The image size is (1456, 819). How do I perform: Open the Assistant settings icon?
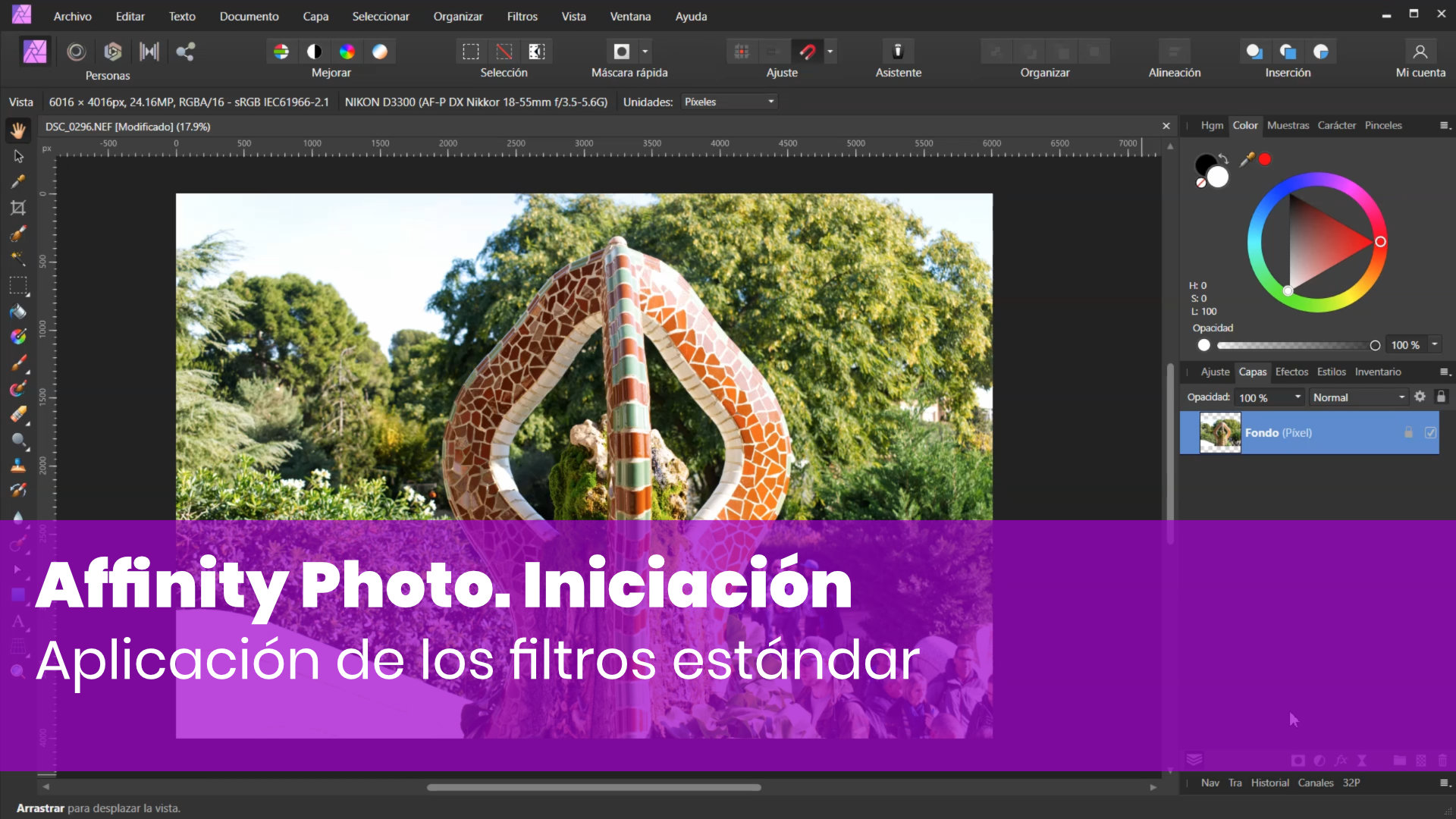pyautogui.click(x=898, y=52)
